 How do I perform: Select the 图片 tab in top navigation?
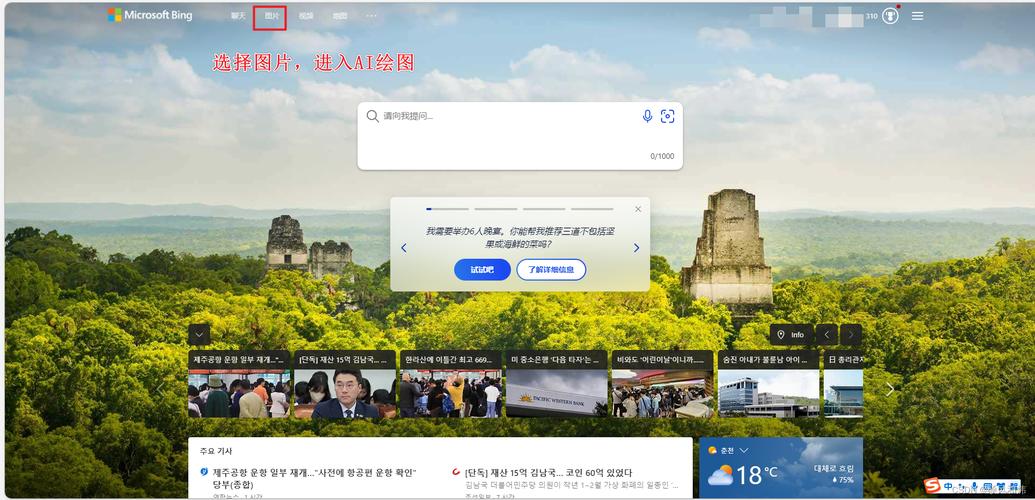point(271,16)
